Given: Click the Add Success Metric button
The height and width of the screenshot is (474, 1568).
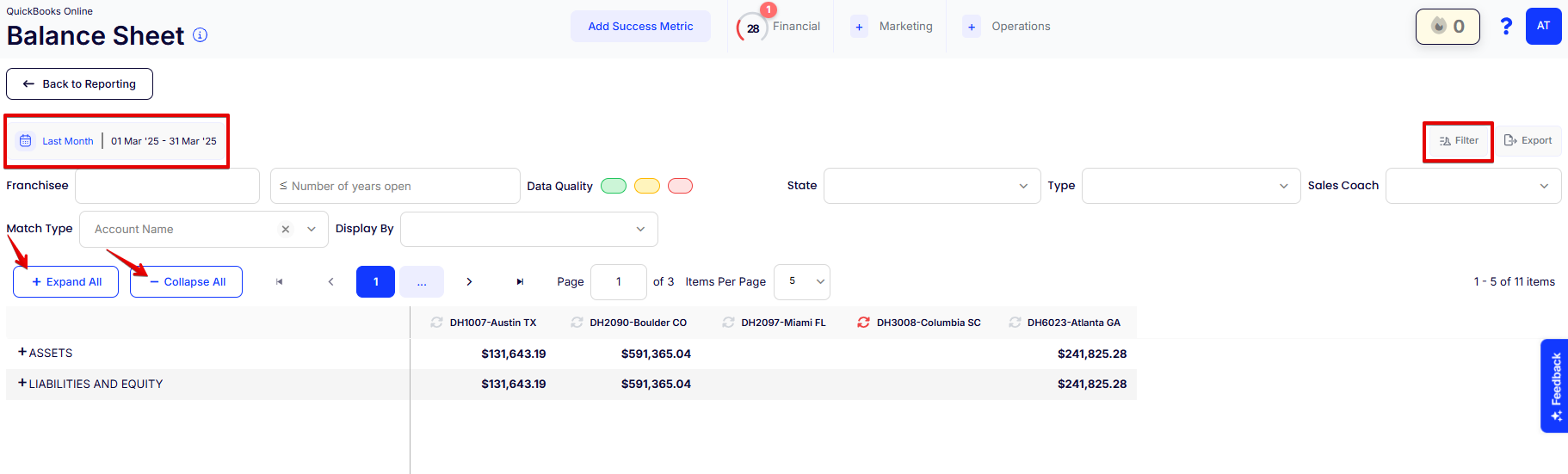Looking at the screenshot, I should [640, 27].
